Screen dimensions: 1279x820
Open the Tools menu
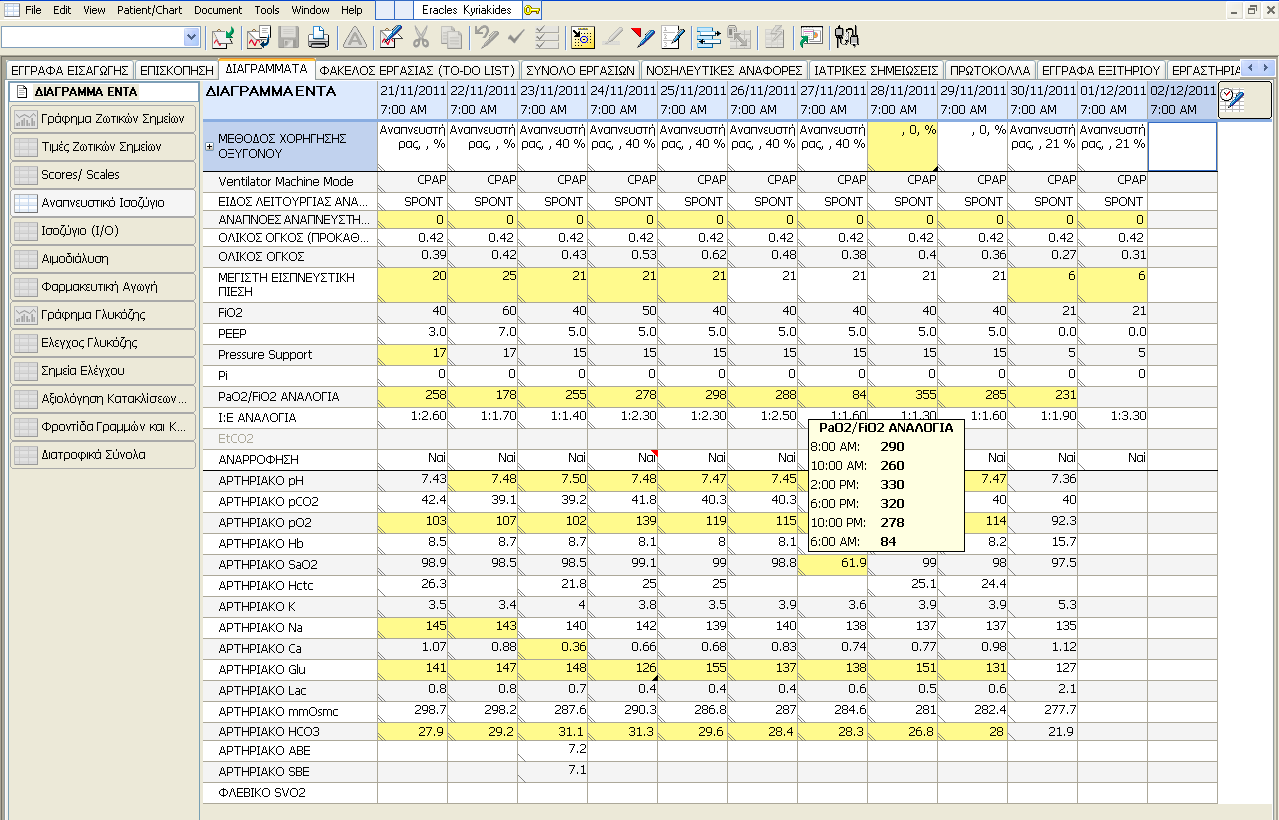pyautogui.click(x=267, y=10)
